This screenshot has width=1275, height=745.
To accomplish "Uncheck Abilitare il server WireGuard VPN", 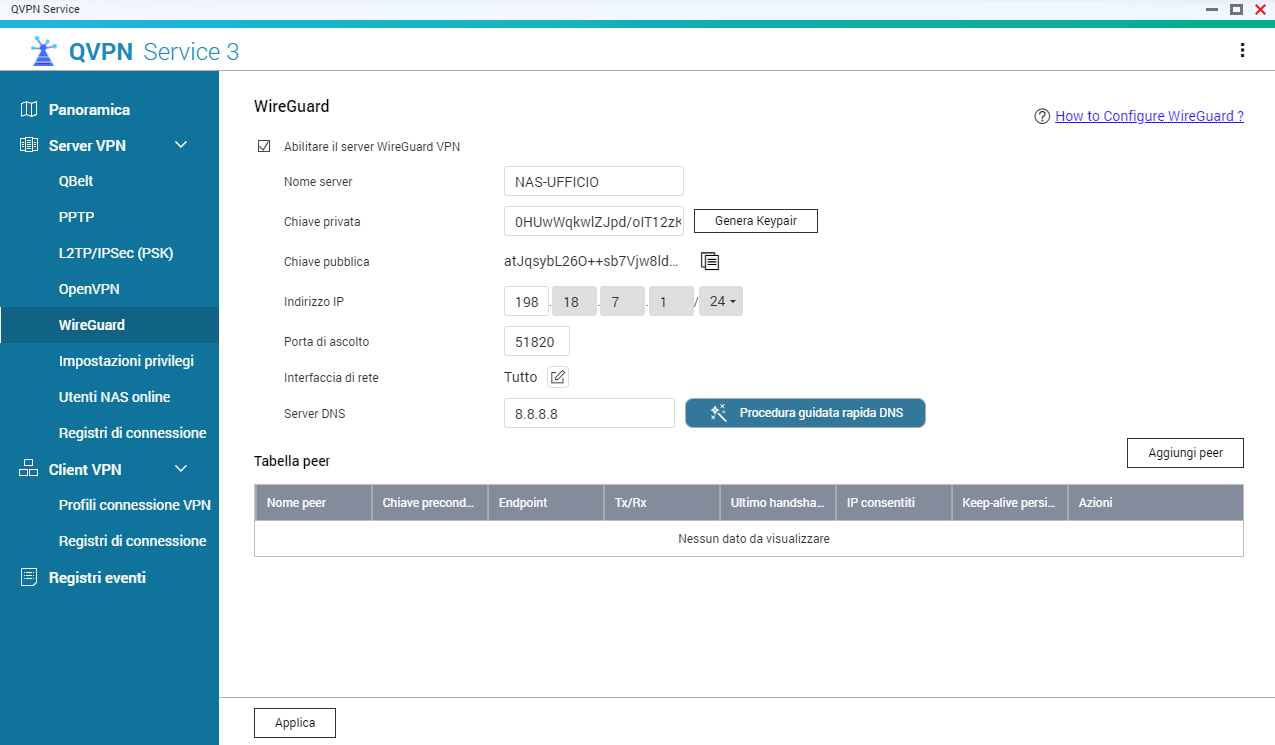I will 264,146.
